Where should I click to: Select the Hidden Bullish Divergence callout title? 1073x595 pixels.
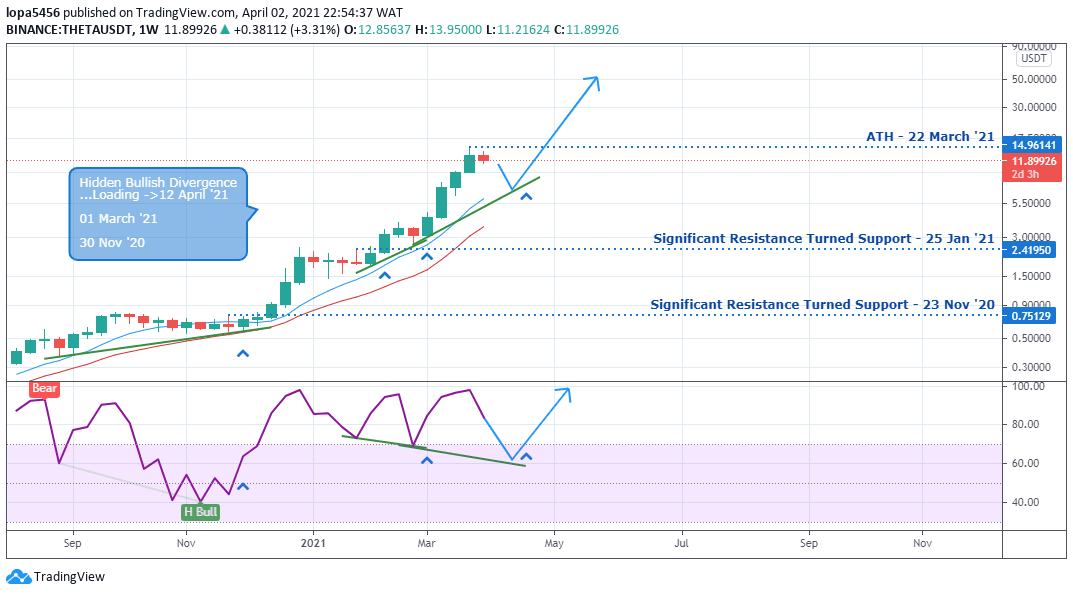(158, 182)
